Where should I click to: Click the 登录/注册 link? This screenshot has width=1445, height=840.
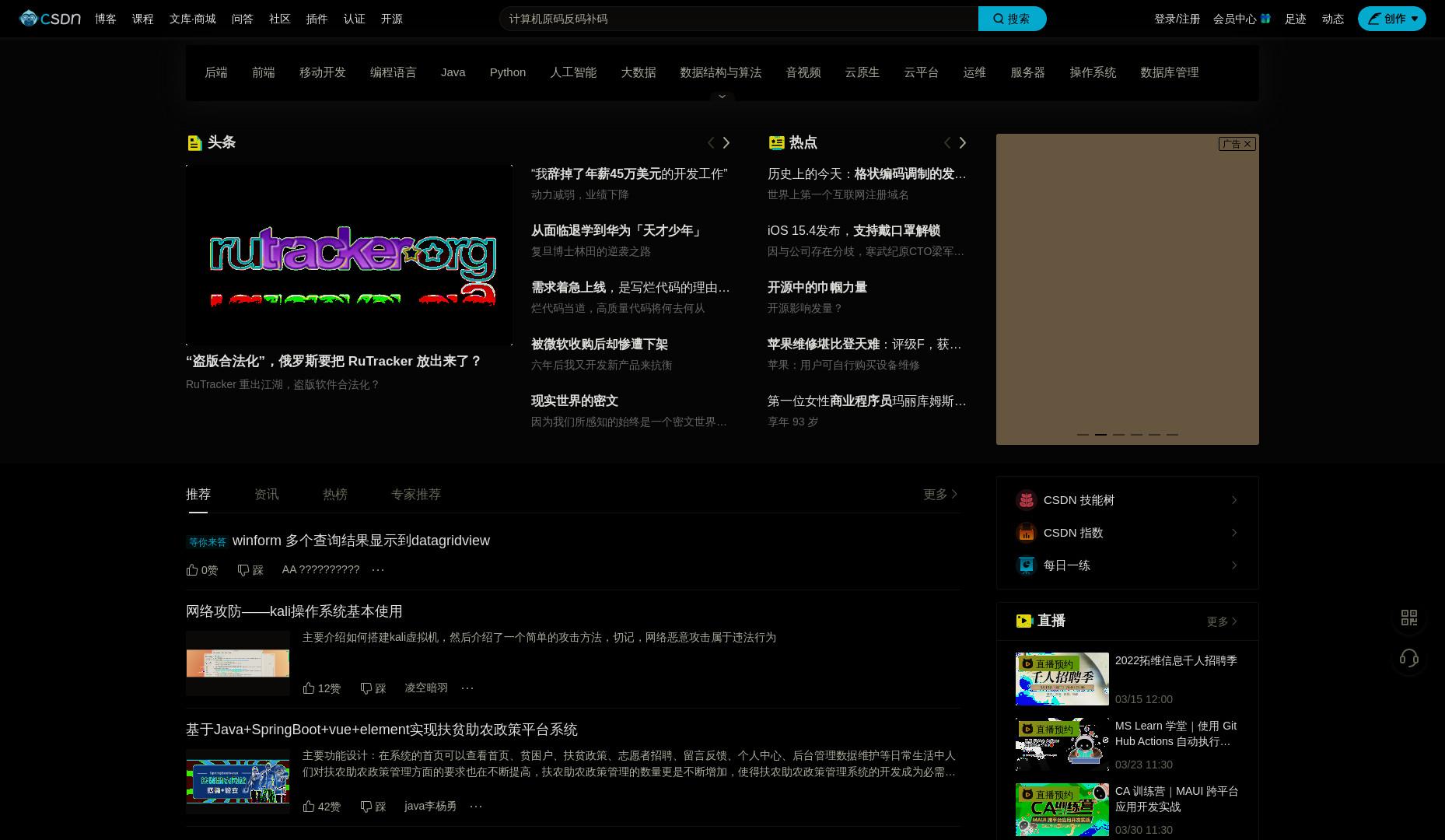pyautogui.click(x=1177, y=19)
